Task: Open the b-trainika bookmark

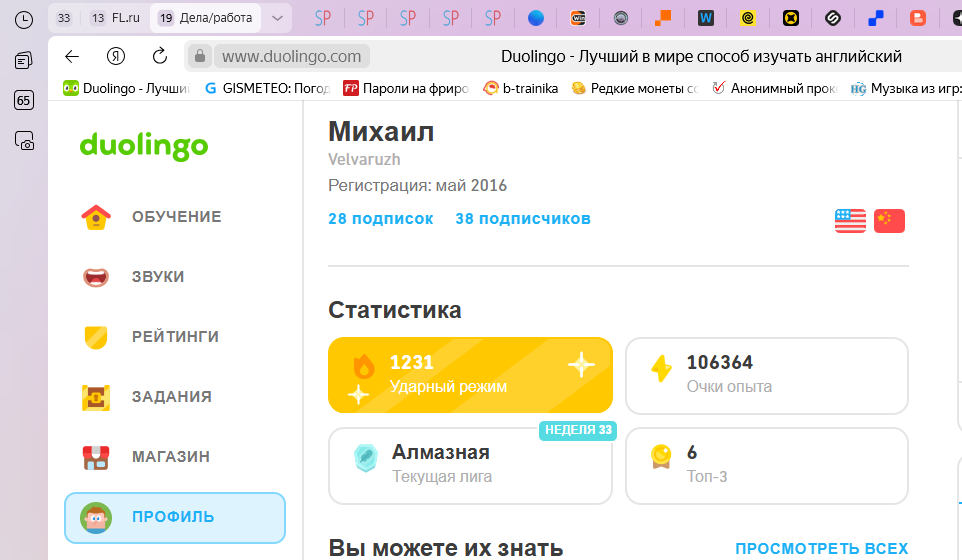Action: coord(521,88)
